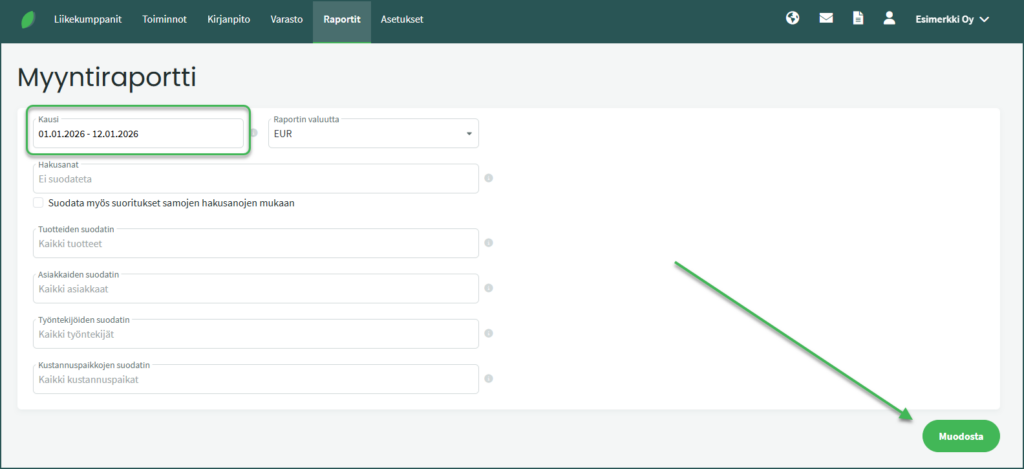The image size is (1024, 469).
Task: Click info icon beside Asiakkaiden suodatin
Action: pos(489,288)
